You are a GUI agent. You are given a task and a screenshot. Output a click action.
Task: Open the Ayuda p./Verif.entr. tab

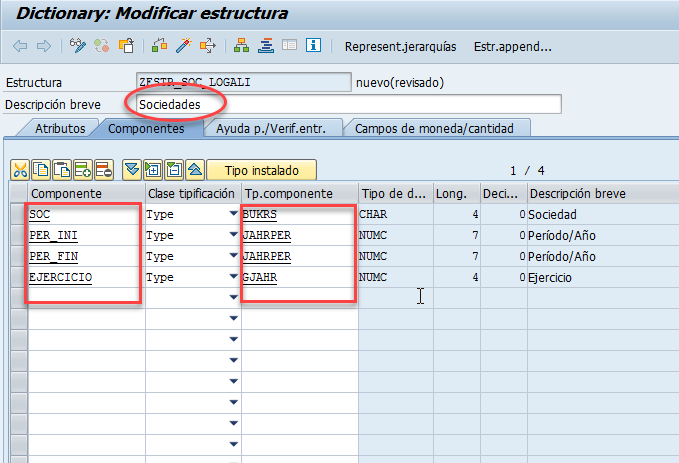point(271,129)
